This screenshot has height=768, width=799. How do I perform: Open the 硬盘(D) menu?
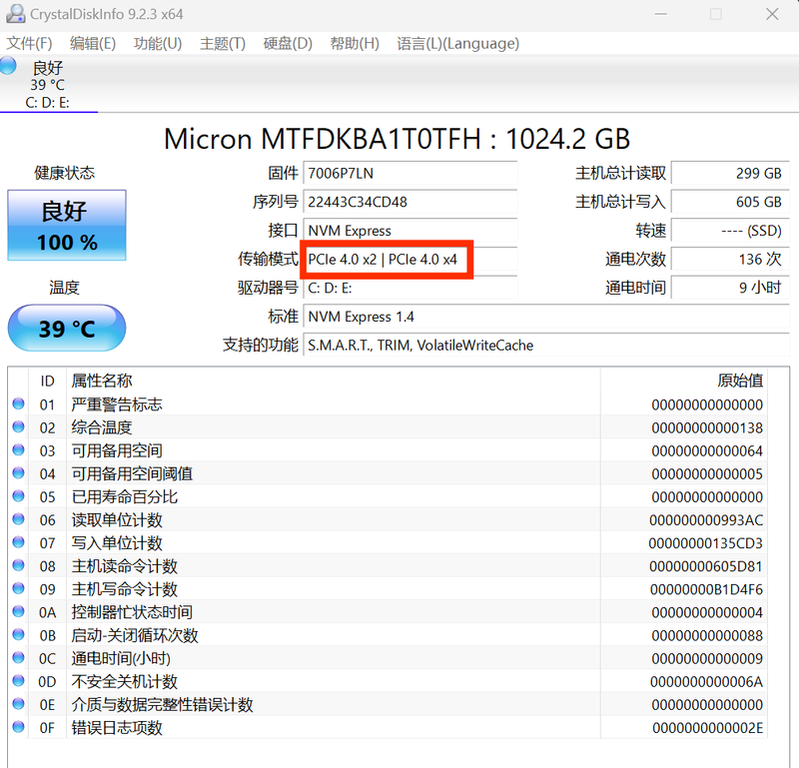click(x=287, y=43)
